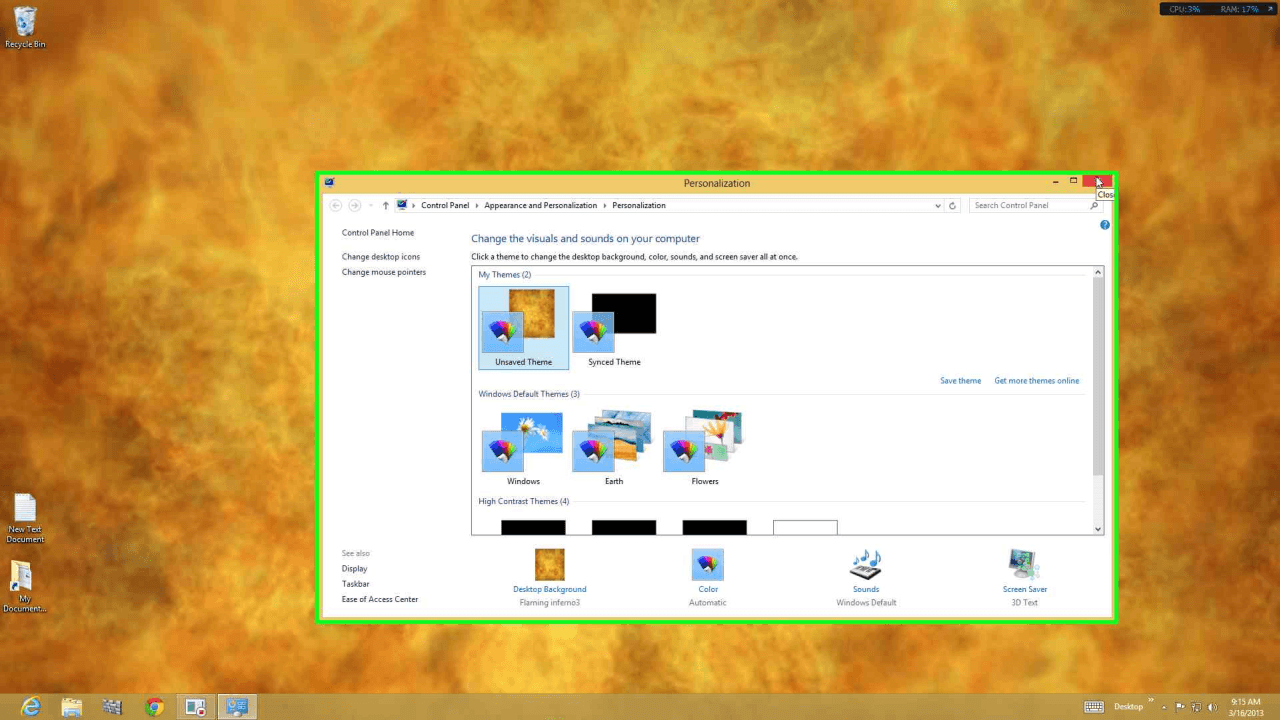This screenshot has width=1280, height=720.
Task: Open the Sounds settings icon
Action: pos(866,565)
